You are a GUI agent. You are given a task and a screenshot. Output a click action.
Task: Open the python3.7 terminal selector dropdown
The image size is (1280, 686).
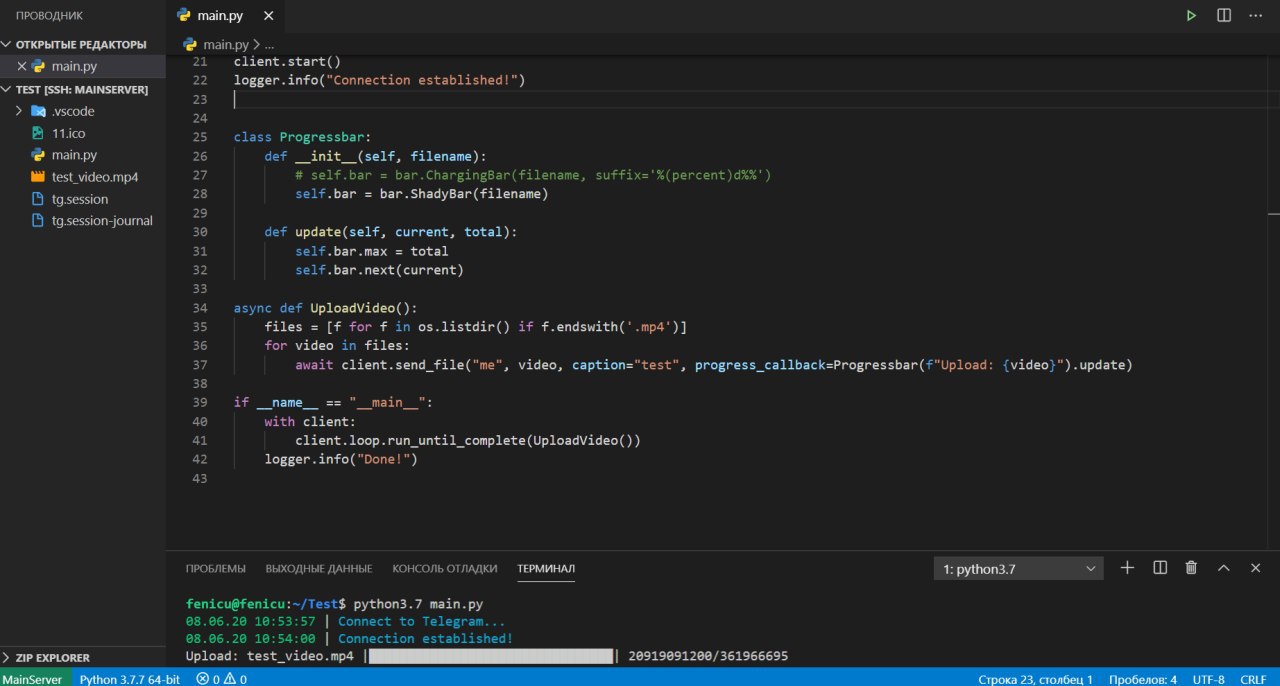[1018, 569]
